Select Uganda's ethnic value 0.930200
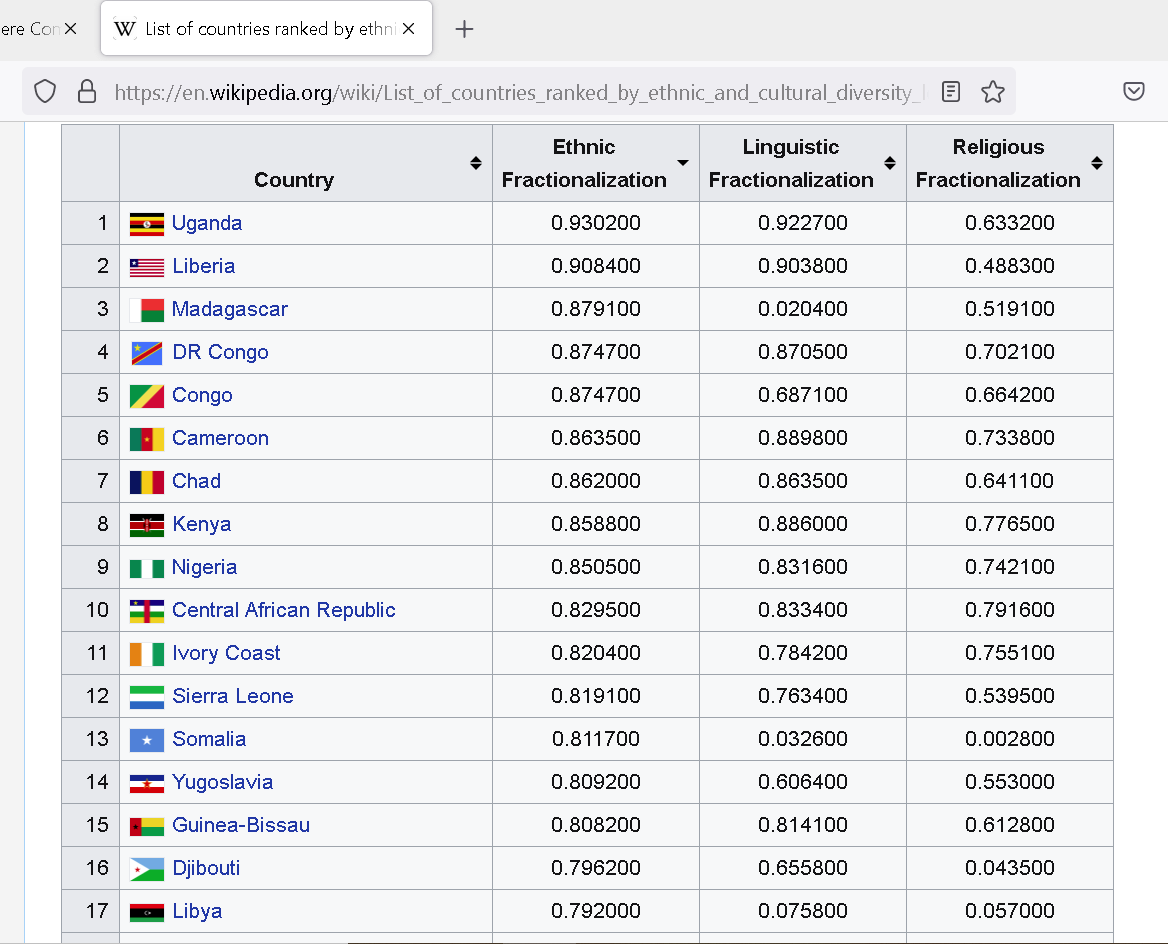This screenshot has width=1168, height=944. (x=596, y=224)
